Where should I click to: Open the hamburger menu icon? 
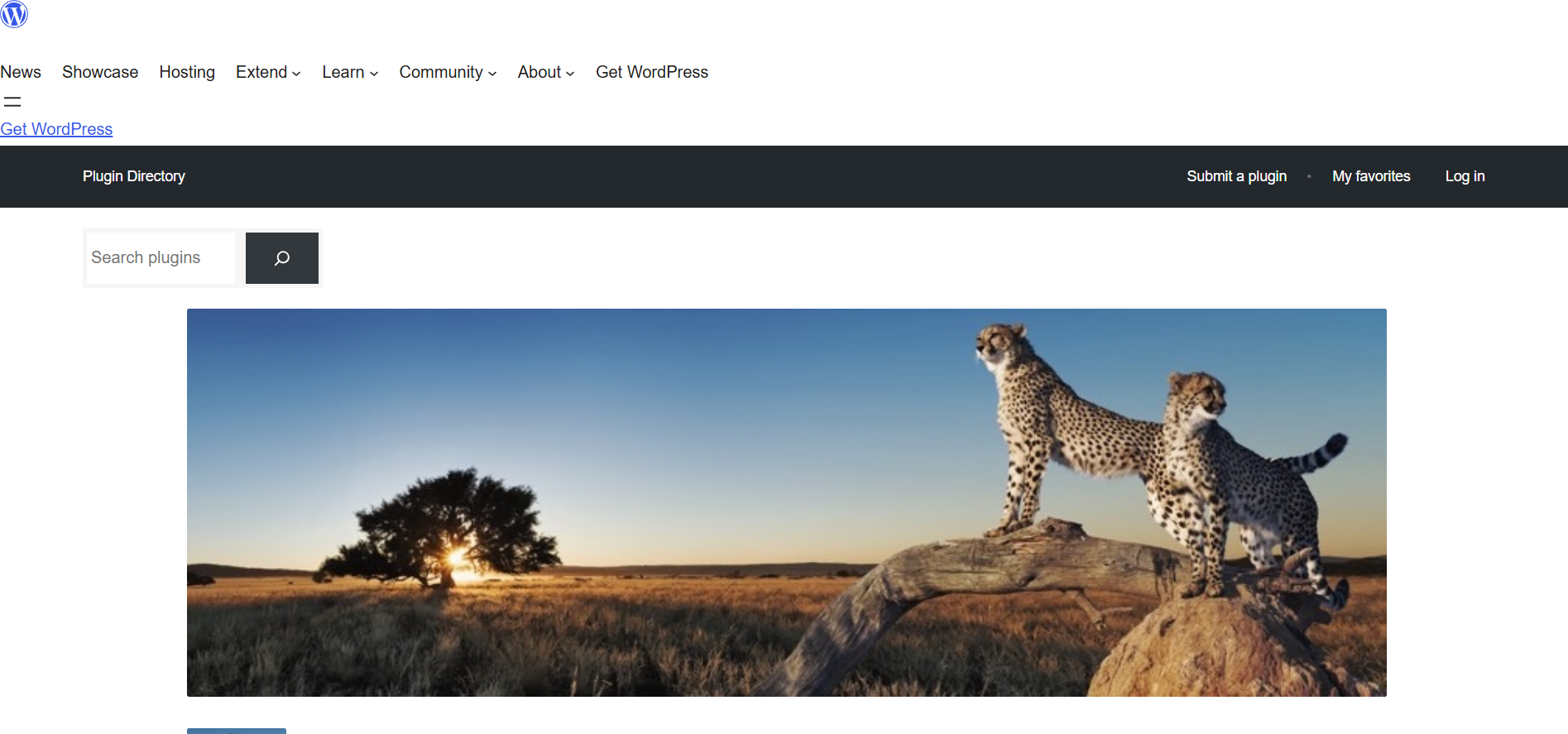12,102
